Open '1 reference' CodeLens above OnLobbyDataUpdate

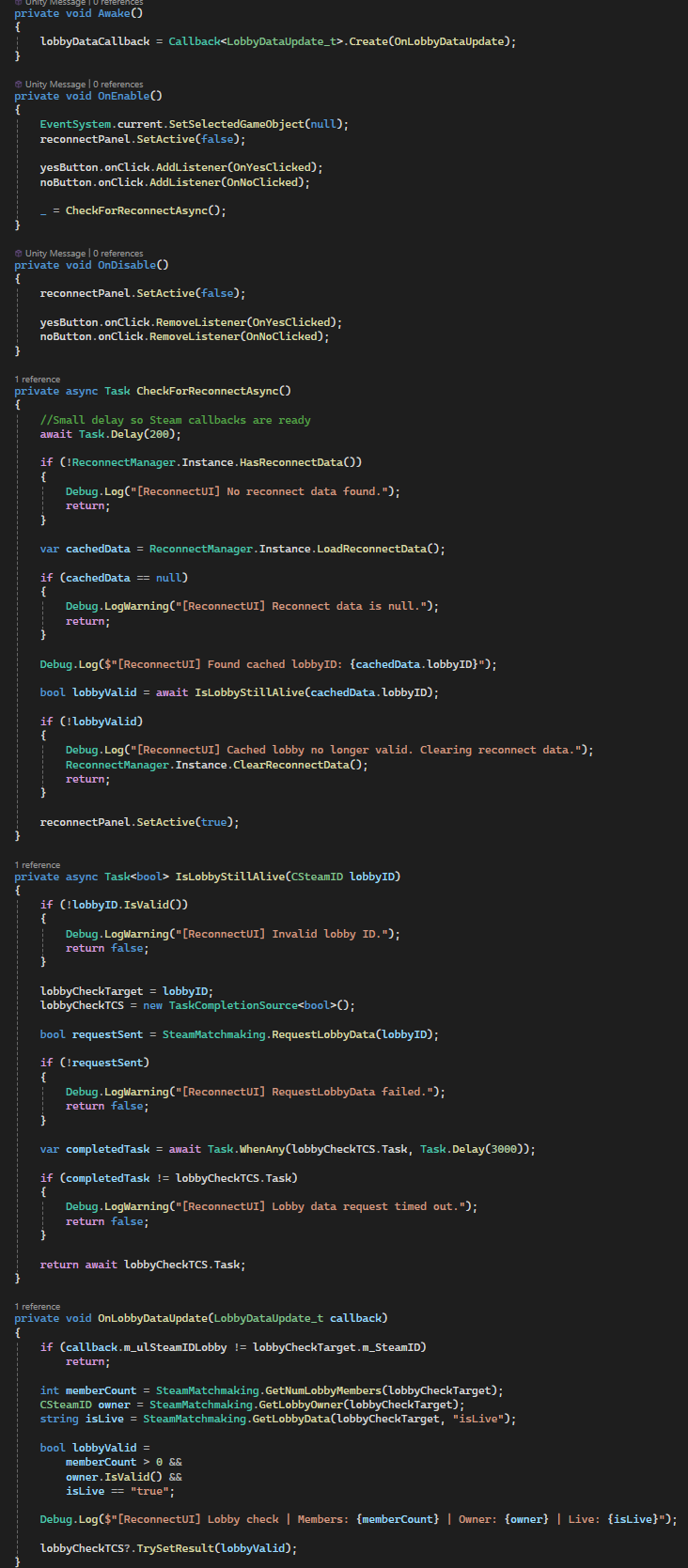pos(38,1307)
